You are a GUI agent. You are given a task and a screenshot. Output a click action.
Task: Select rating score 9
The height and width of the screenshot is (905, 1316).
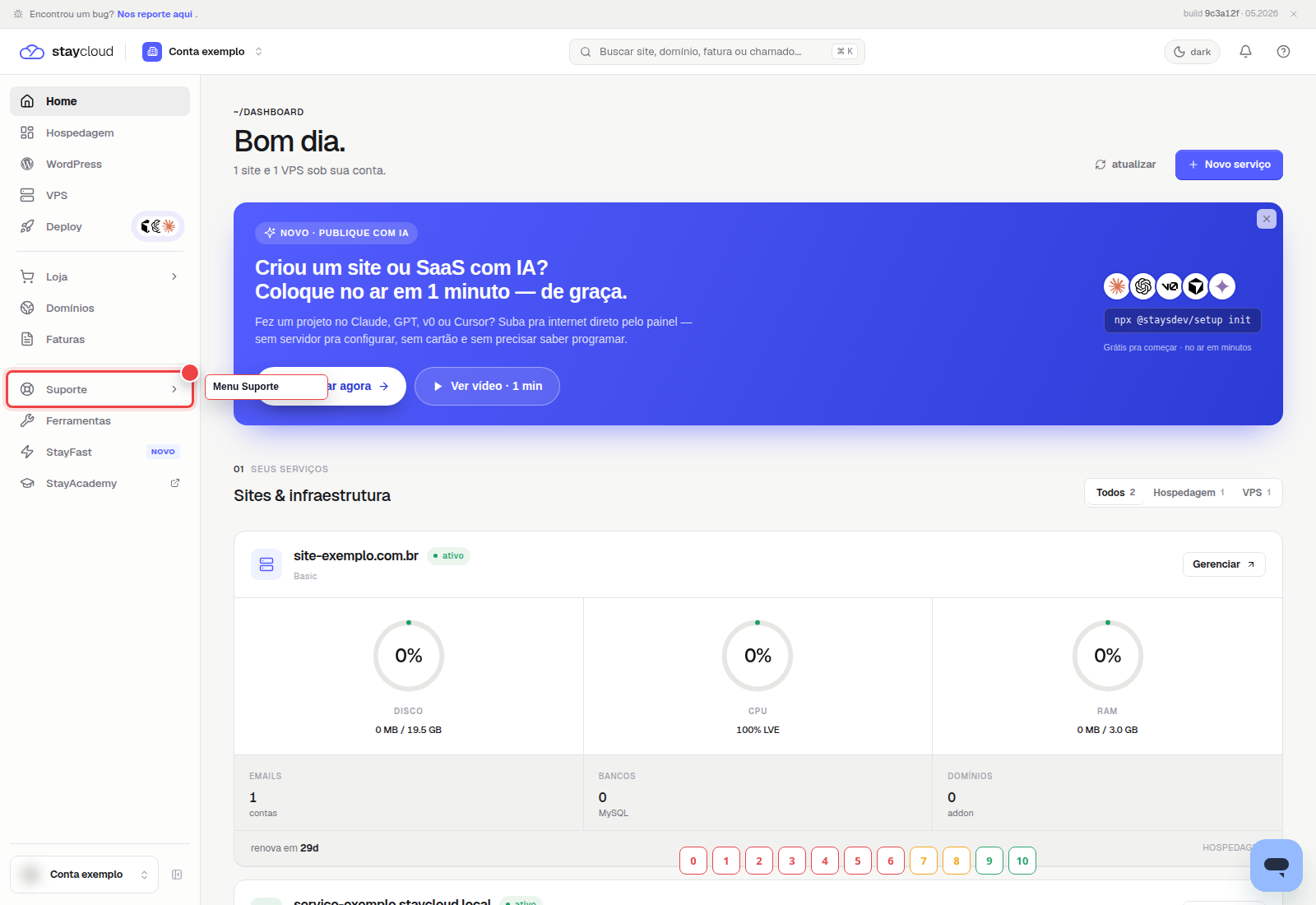(989, 861)
